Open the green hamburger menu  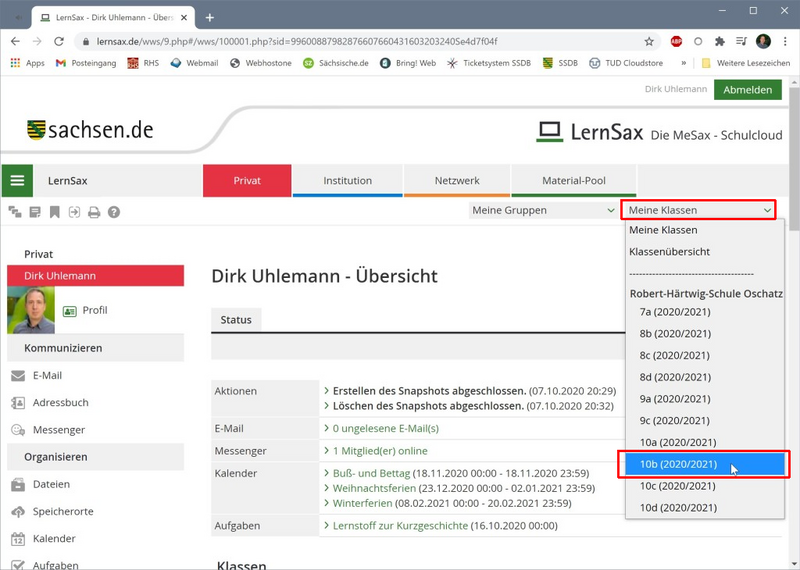coord(17,181)
